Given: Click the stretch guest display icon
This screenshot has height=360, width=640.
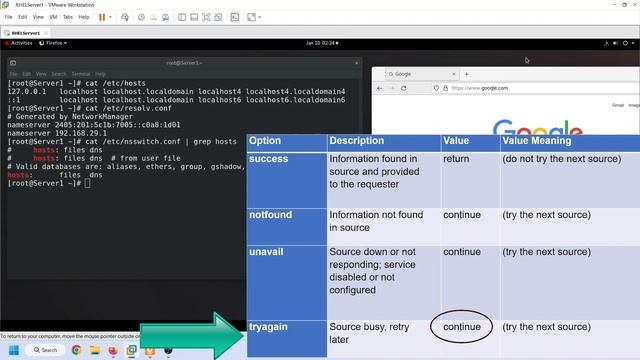Looking at the screenshot, I should (251, 17).
